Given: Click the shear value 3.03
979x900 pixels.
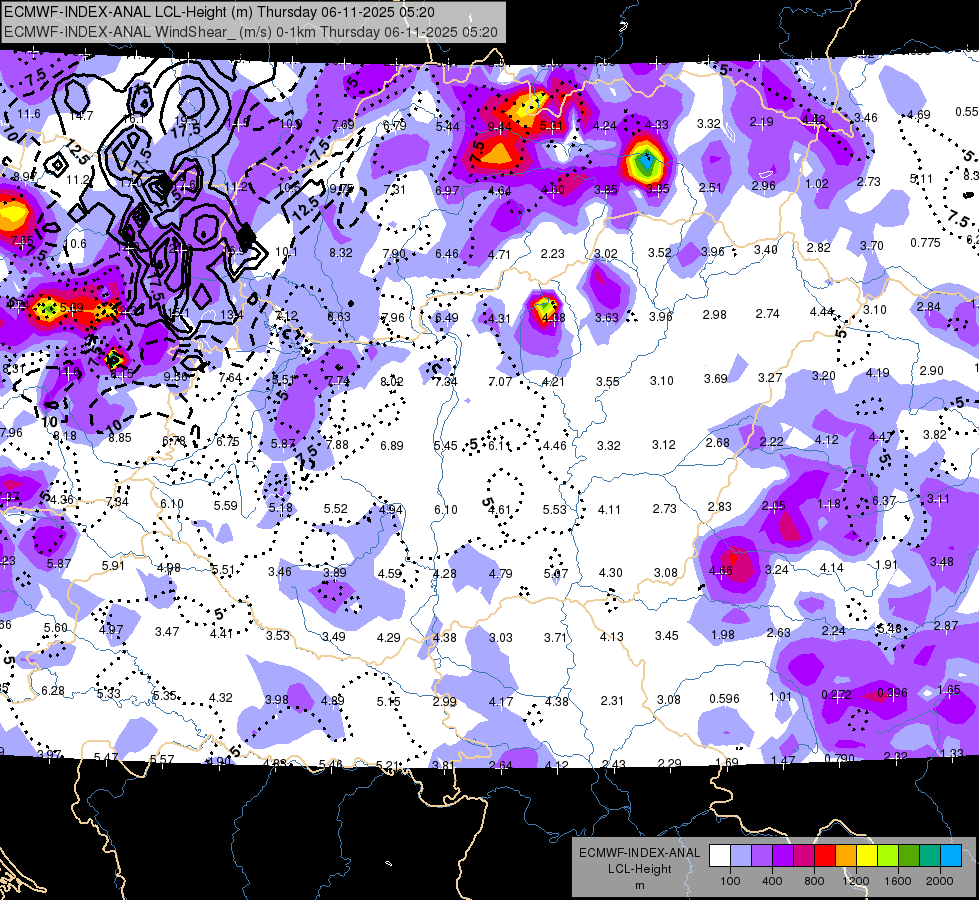Looking at the screenshot, I should coord(501,638).
